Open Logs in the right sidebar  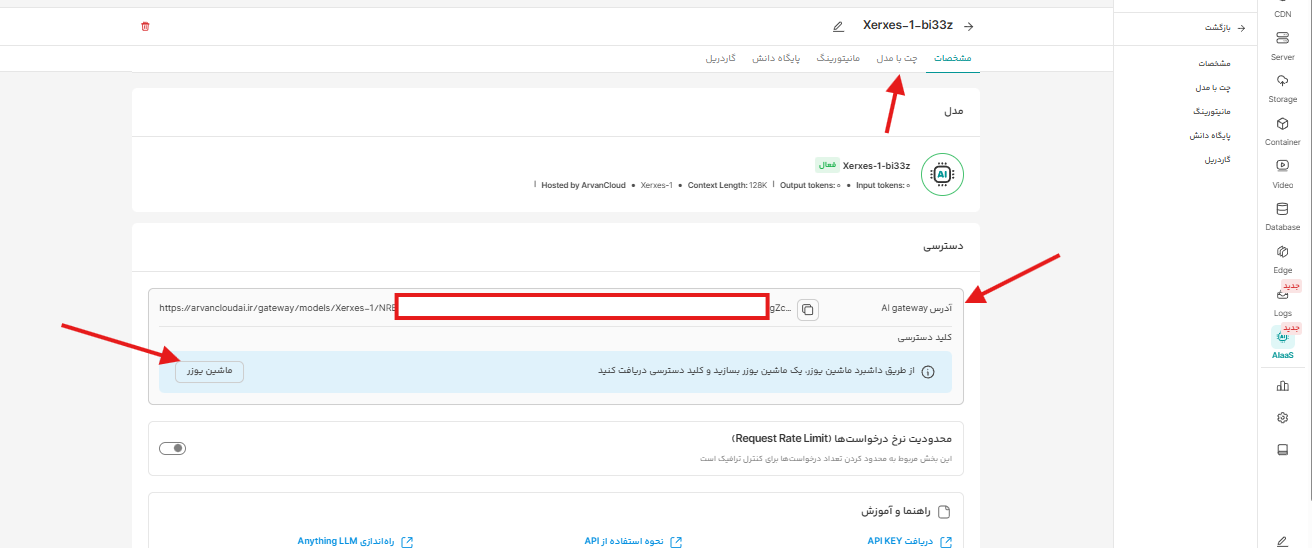[x=1282, y=301]
